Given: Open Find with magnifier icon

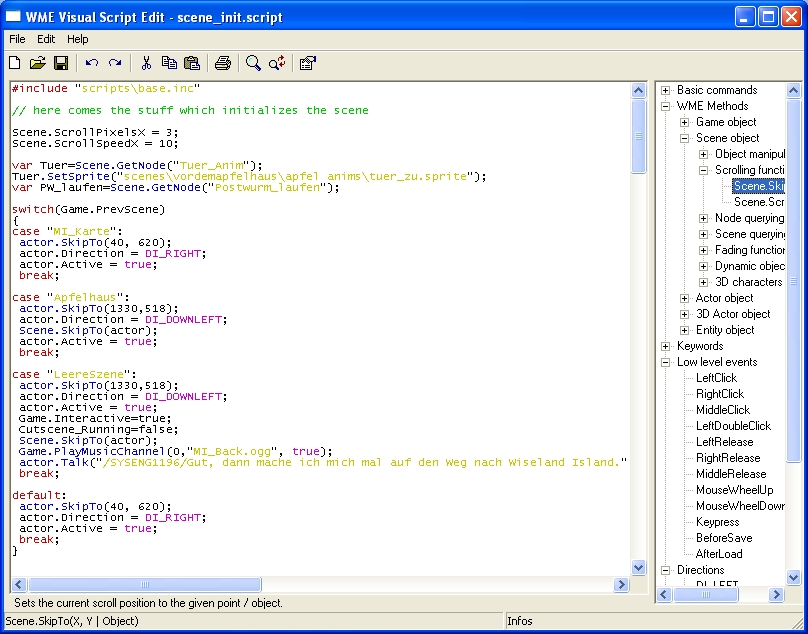Looking at the screenshot, I should coord(253,63).
